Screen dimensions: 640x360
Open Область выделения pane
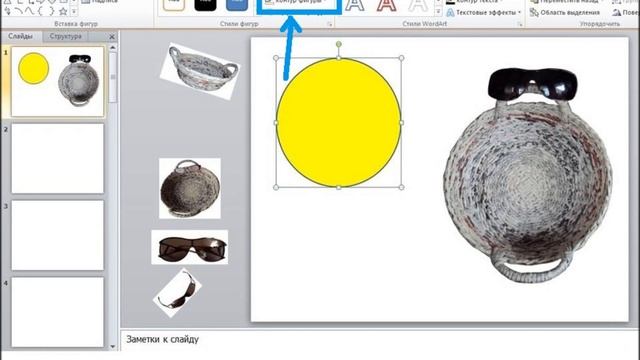tap(565, 13)
